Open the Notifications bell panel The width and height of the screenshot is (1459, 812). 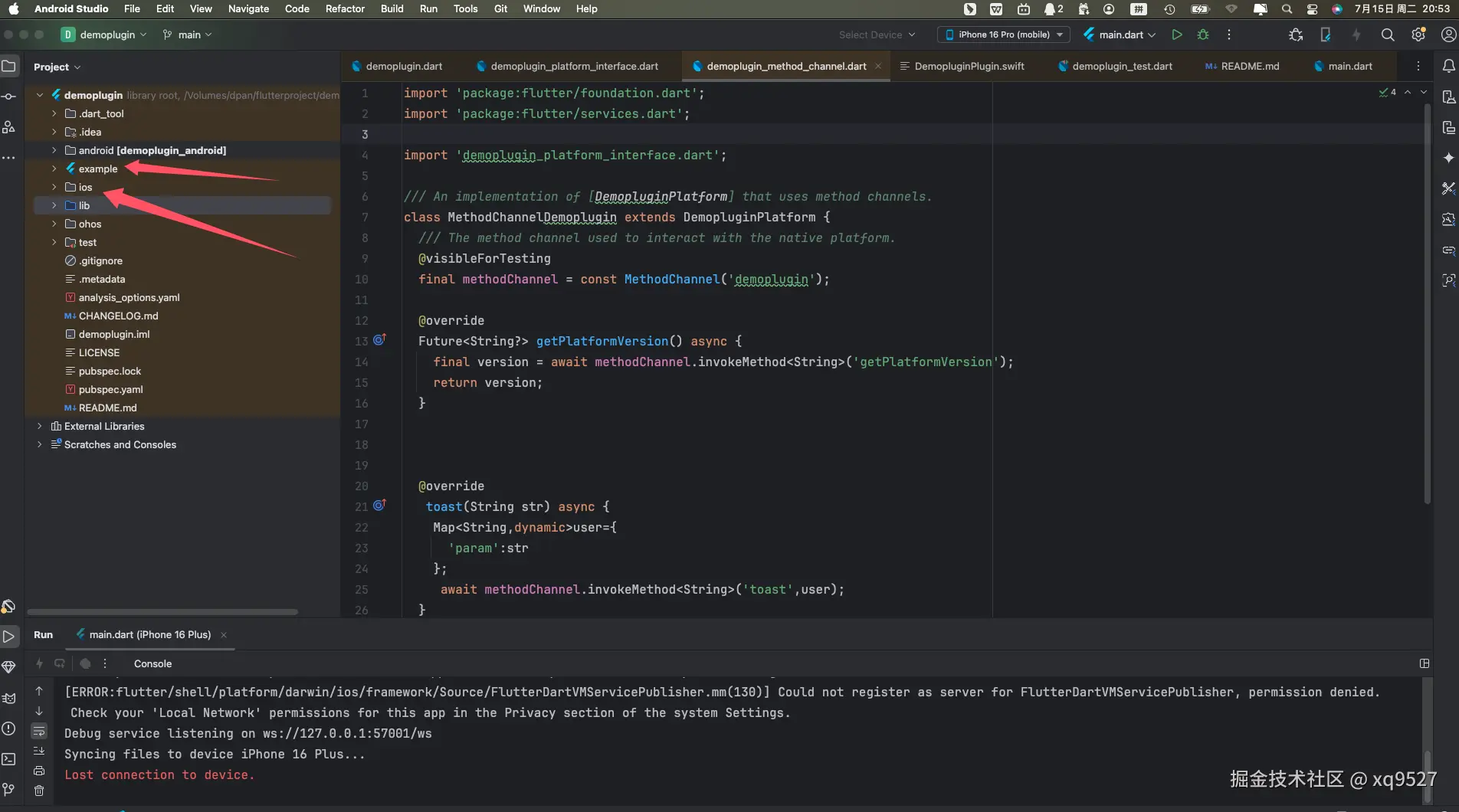[x=1448, y=67]
